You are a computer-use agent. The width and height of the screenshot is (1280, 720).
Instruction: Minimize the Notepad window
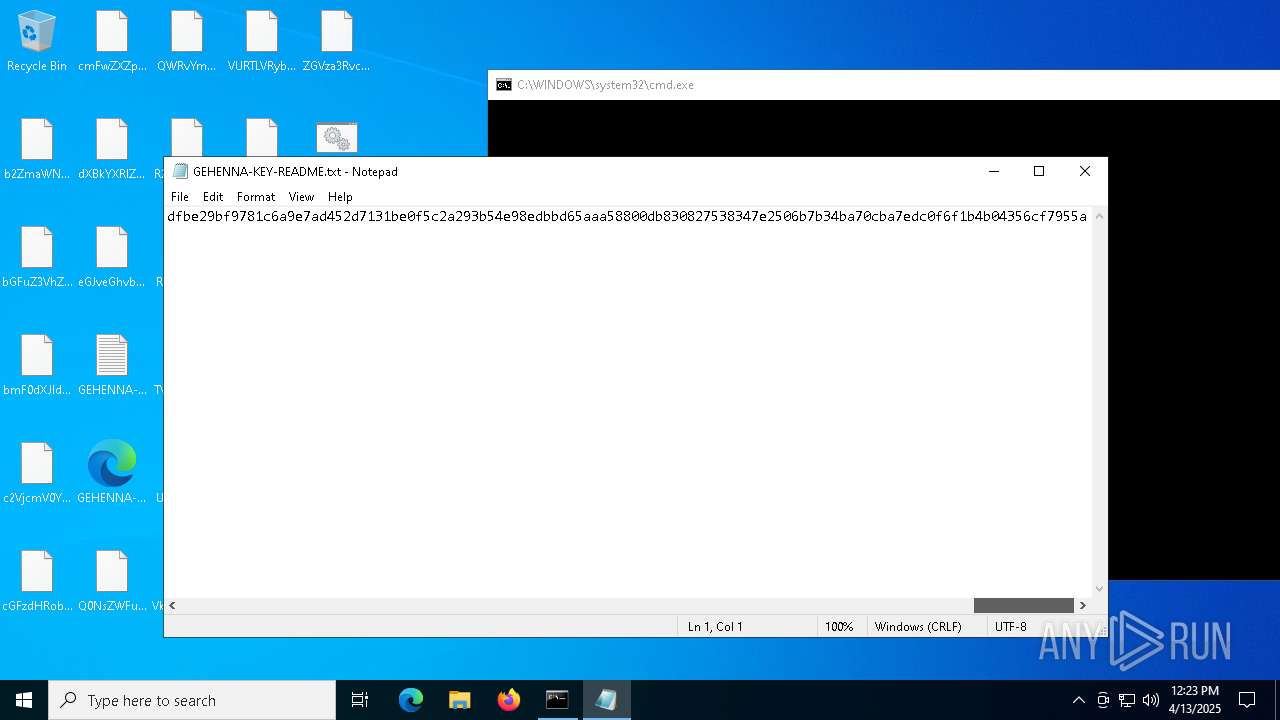[x=994, y=171]
